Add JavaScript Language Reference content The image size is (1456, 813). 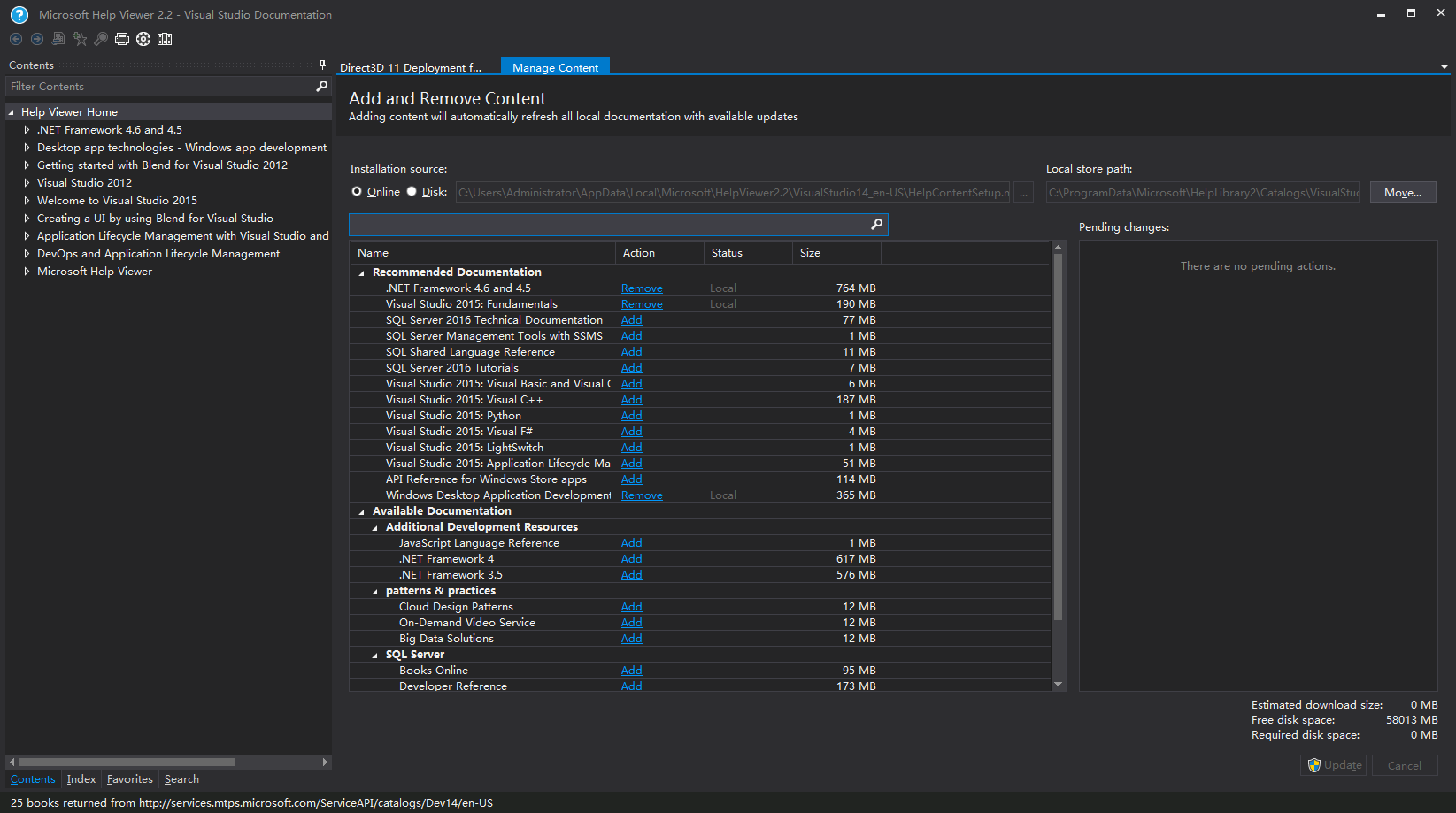tap(632, 543)
